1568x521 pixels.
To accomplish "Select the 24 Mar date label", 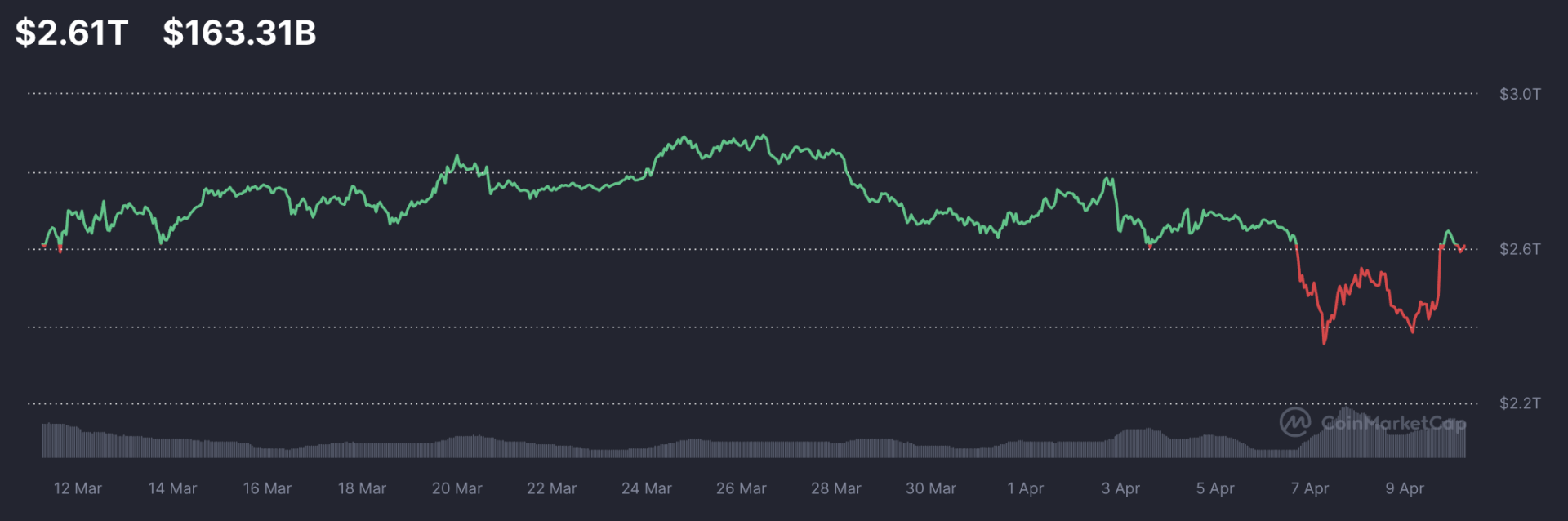I will point(646,488).
